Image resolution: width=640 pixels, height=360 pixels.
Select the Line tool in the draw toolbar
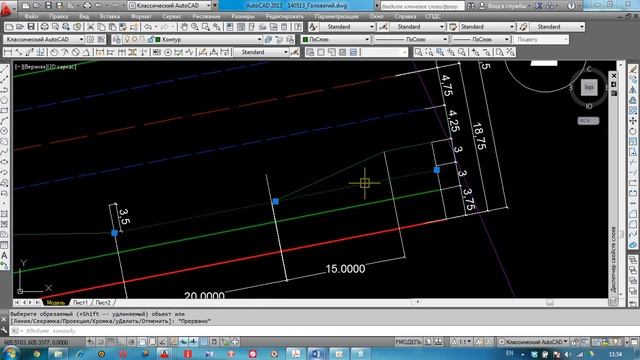coord(4,69)
